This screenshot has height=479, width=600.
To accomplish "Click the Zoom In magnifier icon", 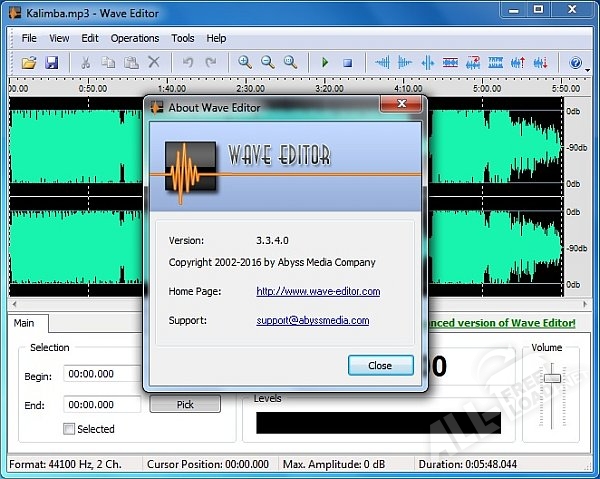I will pyautogui.click(x=245, y=63).
